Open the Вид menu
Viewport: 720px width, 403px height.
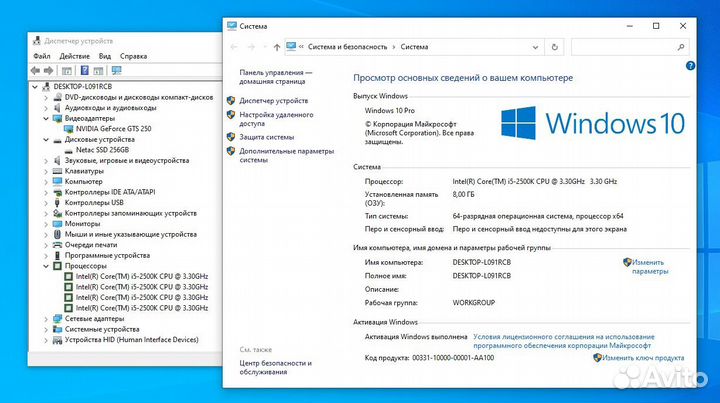[105, 56]
